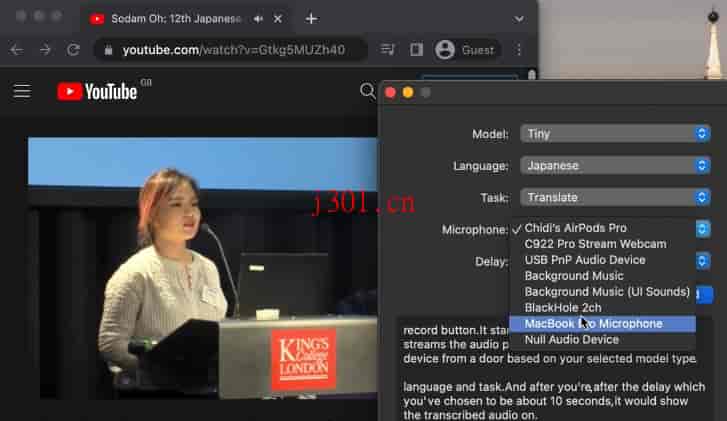Toggle the browser side panel icon
727x421 pixels.
(416, 50)
